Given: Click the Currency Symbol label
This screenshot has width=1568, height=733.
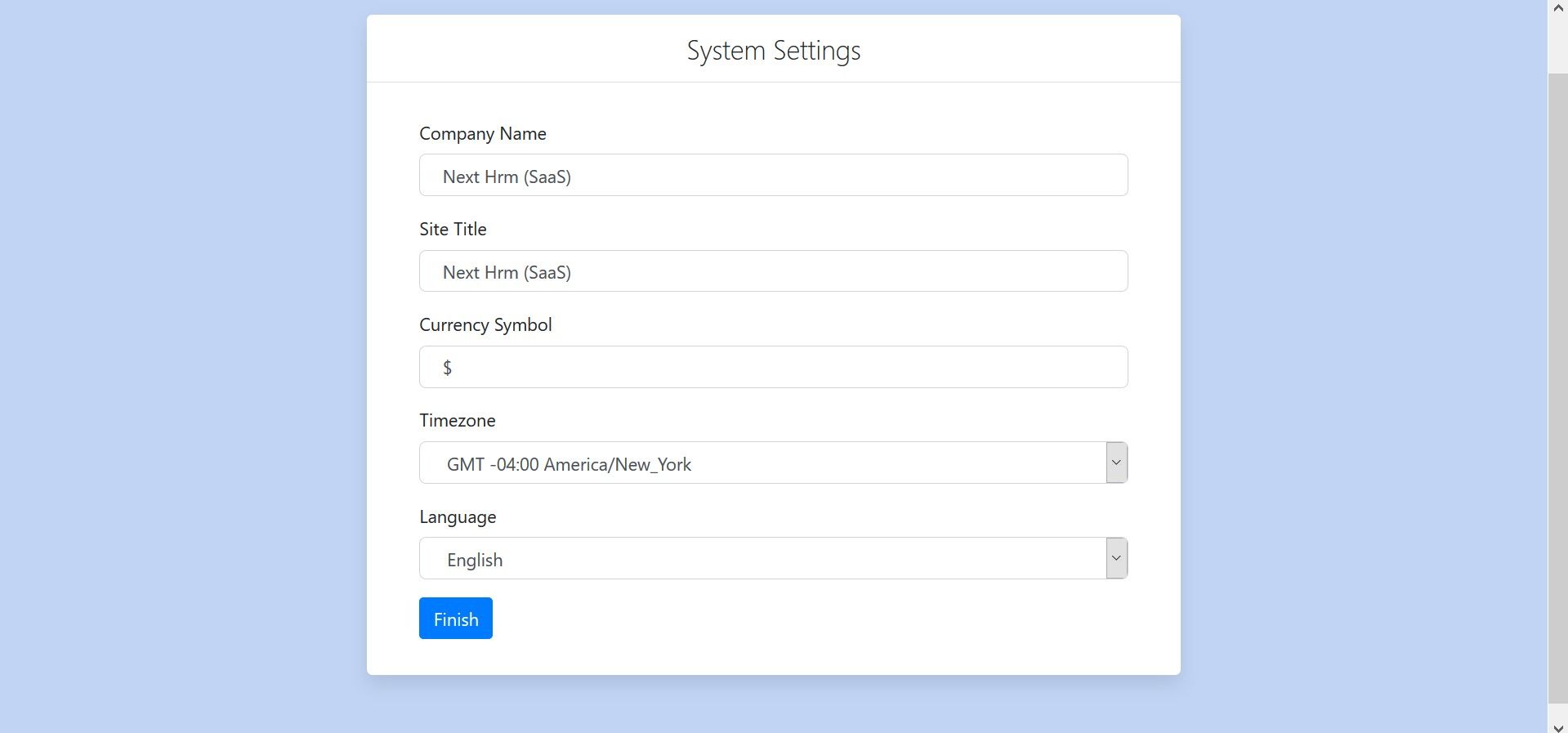Looking at the screenshot, I should 485,325.
